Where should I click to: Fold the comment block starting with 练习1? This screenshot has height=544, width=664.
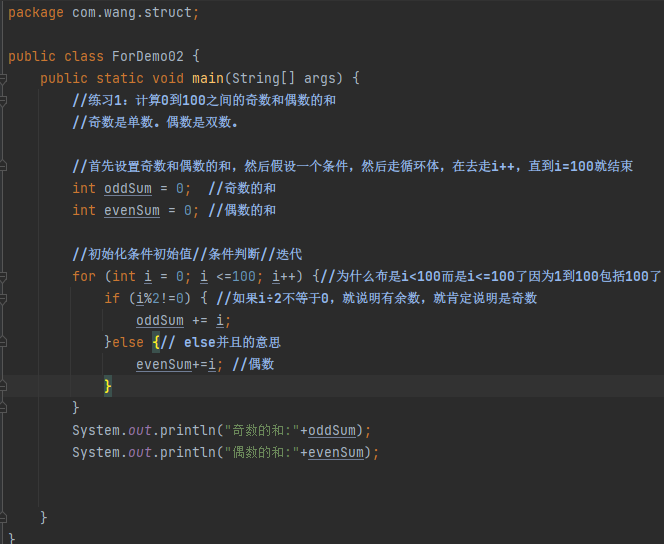5,100
